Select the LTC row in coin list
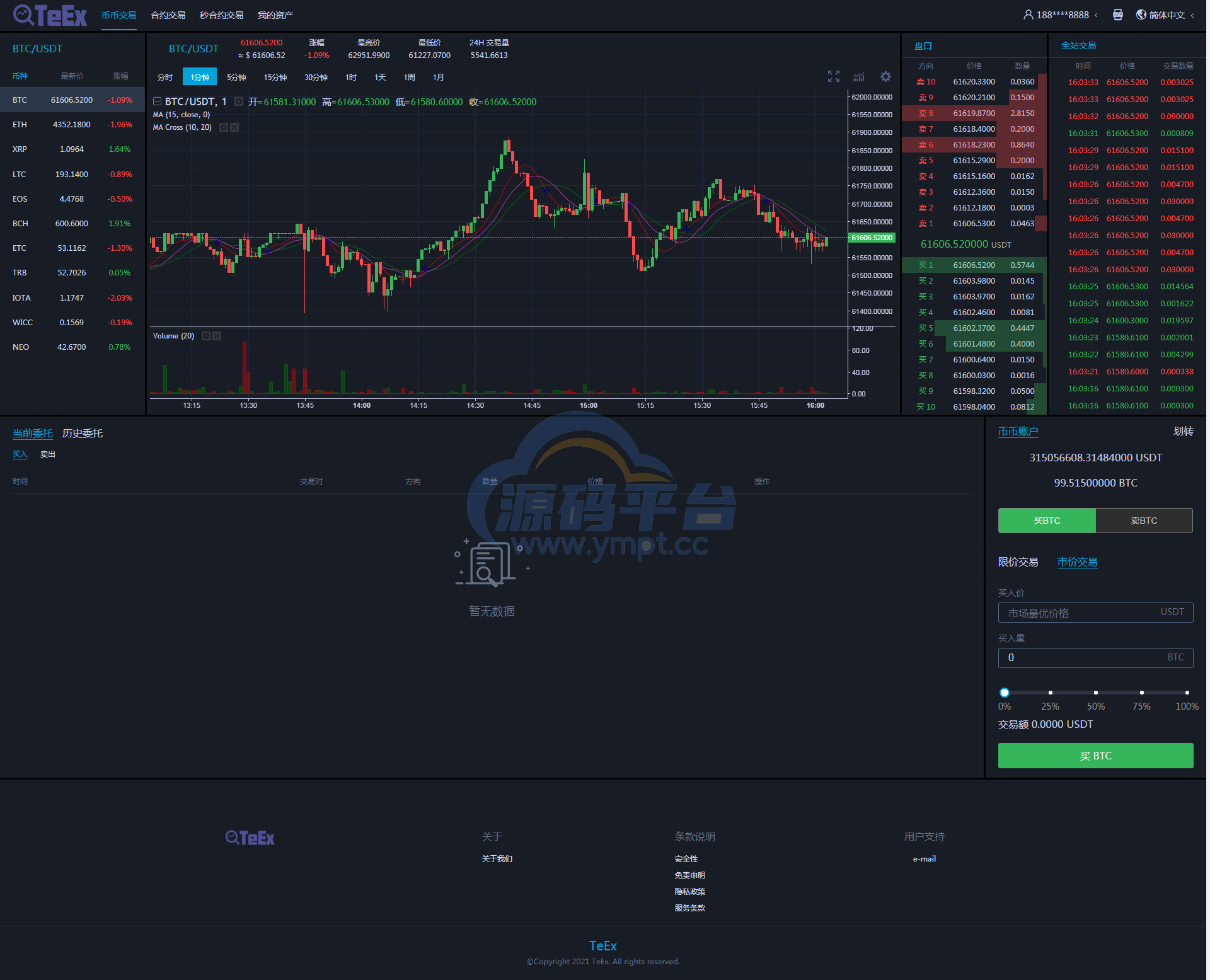Image resolution: width=1210 pixels, height=980 pixels. click(72, 175)
